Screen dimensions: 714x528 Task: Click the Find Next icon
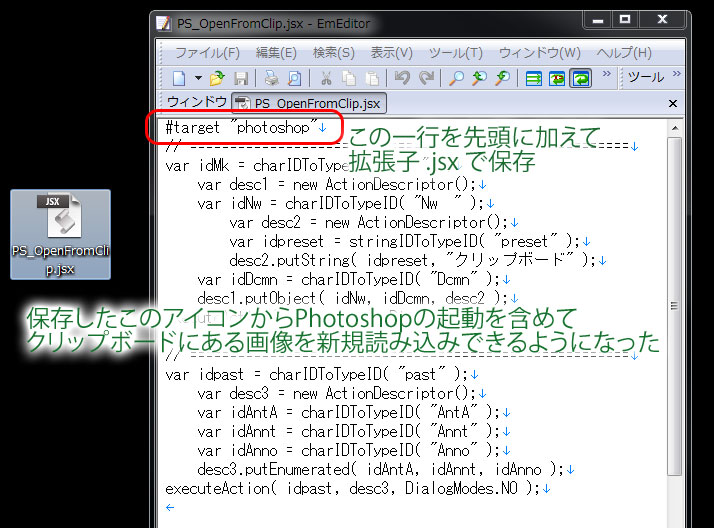[503, 78]
